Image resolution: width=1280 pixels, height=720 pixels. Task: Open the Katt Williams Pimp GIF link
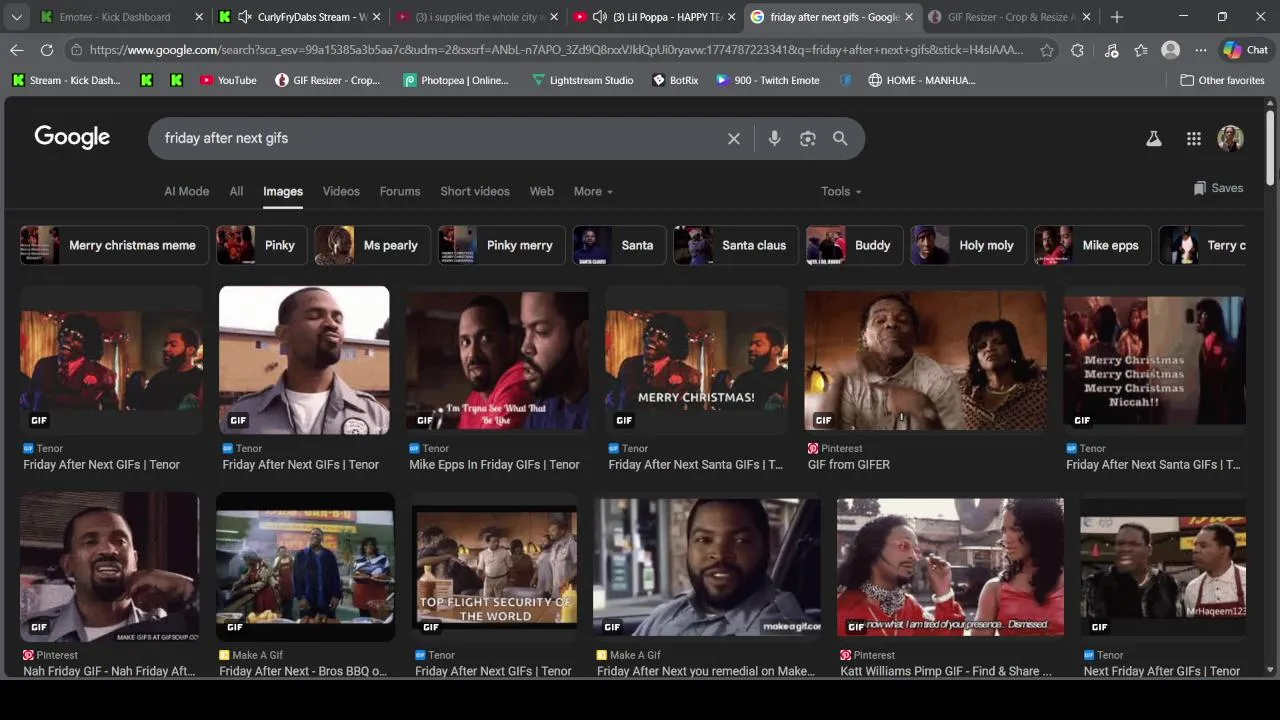pos(946,671)
